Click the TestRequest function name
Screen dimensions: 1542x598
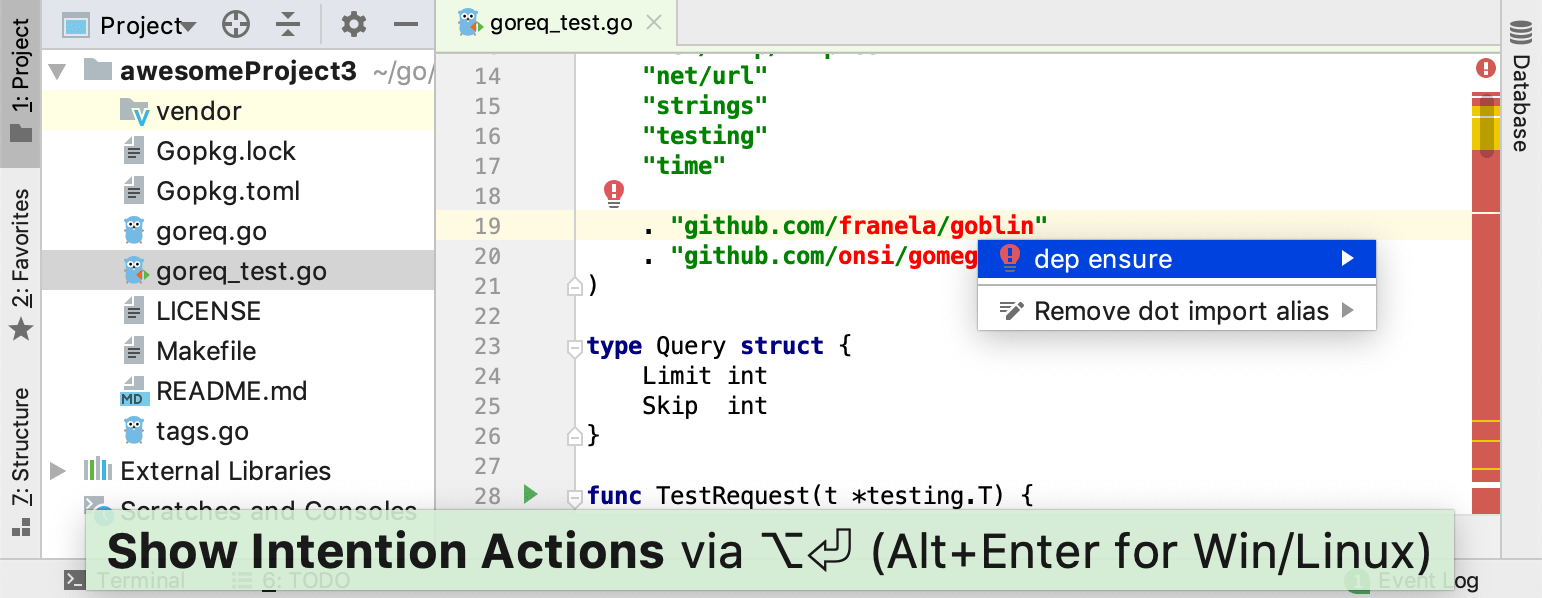coord(732,496)
